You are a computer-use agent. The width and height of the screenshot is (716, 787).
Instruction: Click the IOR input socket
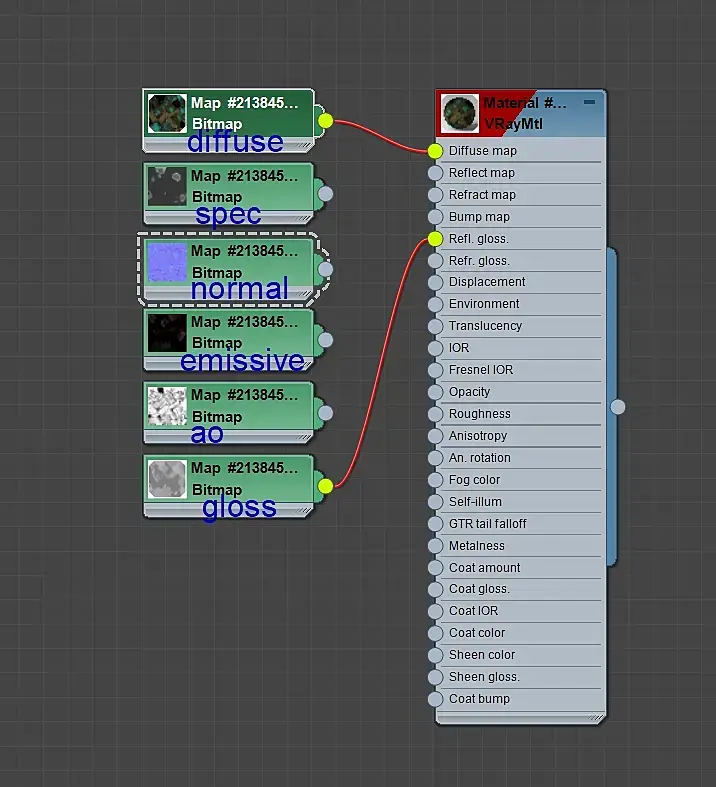[436, 348]
